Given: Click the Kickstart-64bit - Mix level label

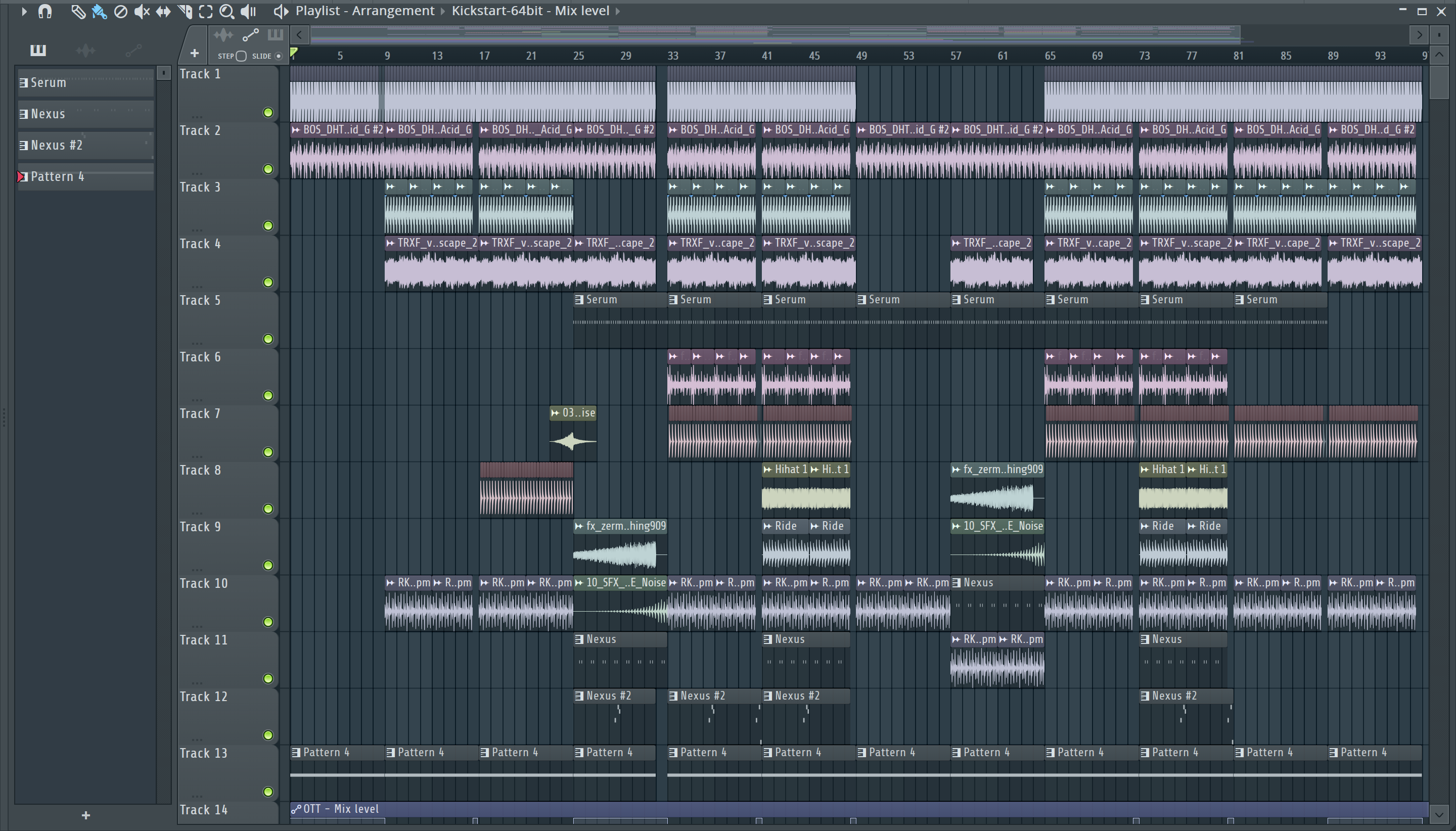Looking at the screenshot, I should (530, 11).
